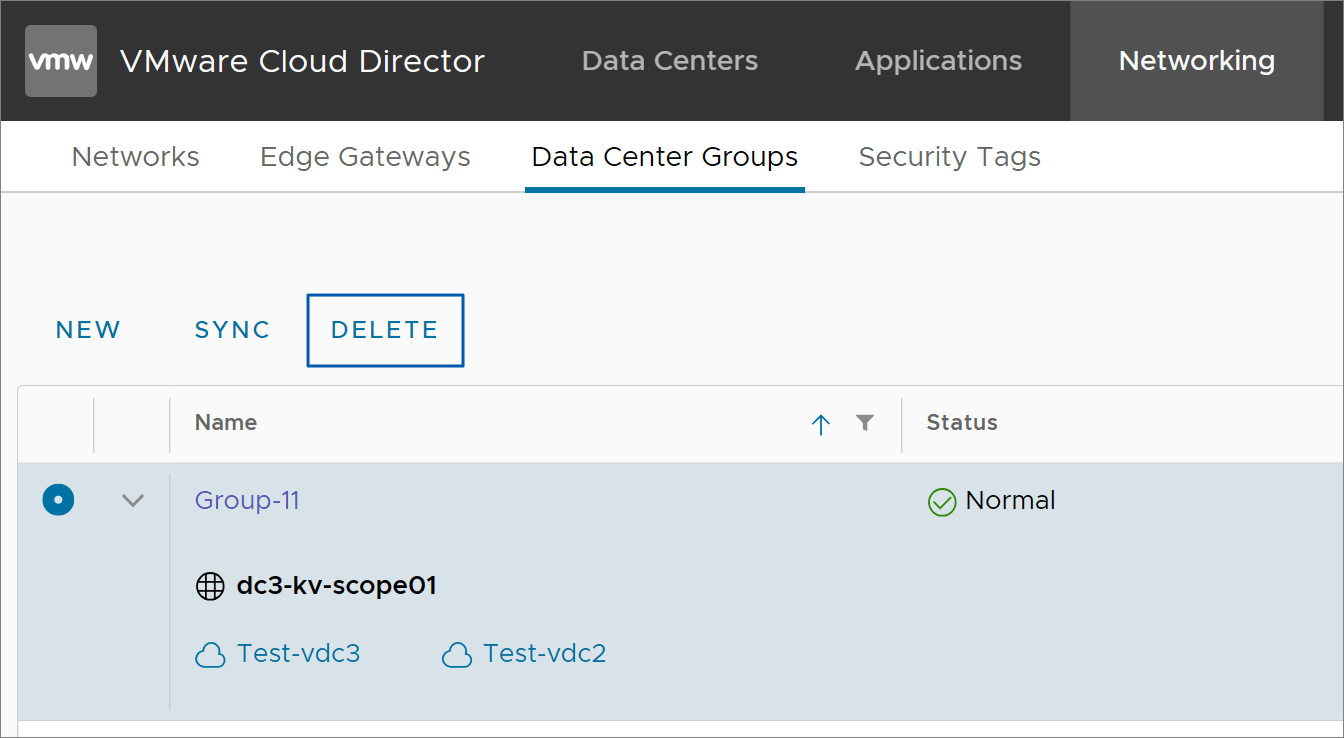Image resolution: width=1344 pixels, height=738 pixels.
Task: Click the NEW button
Action: pyautogui.click(x=88, y=330)
